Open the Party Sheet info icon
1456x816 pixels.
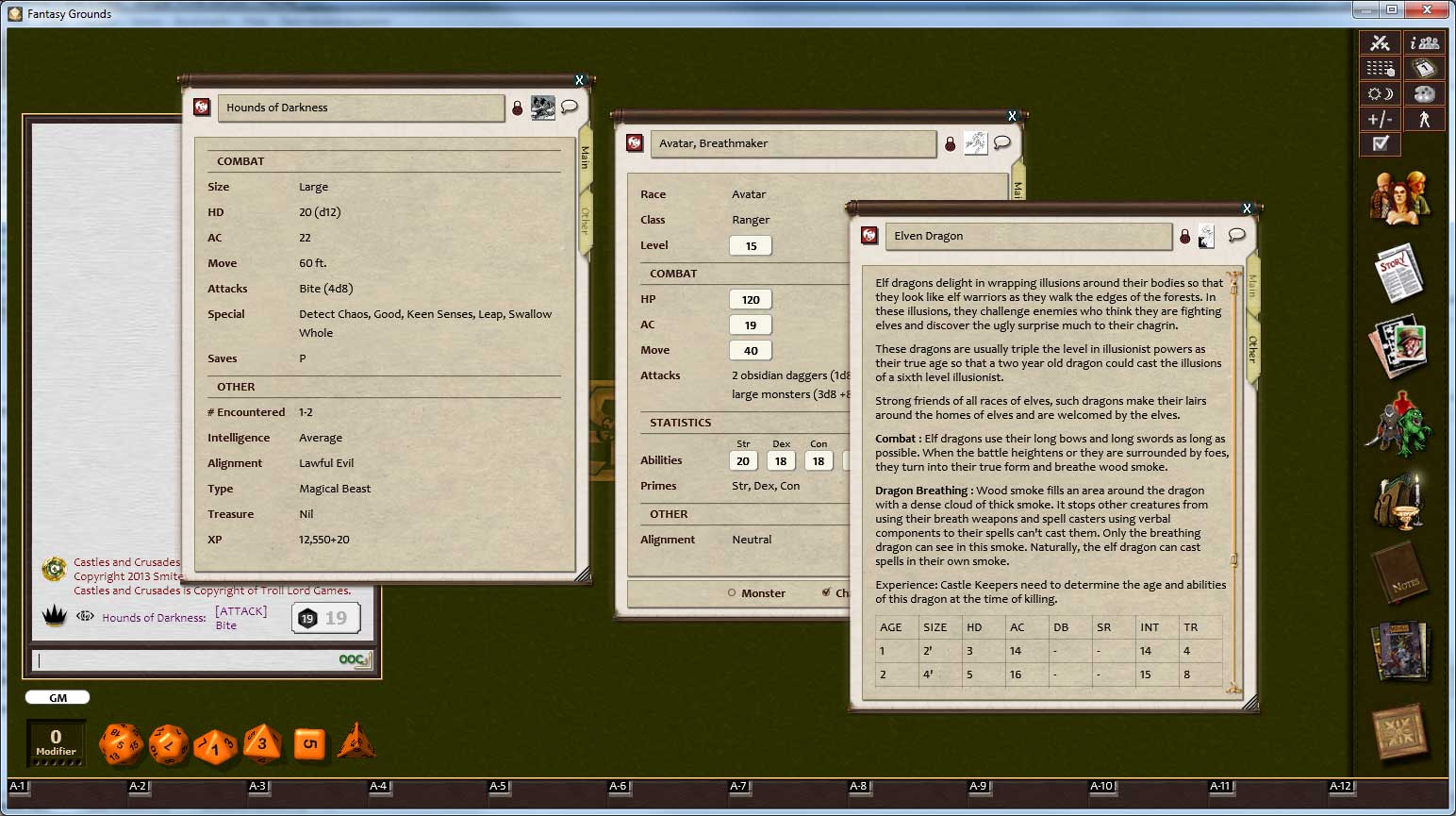pos(1424,42)
